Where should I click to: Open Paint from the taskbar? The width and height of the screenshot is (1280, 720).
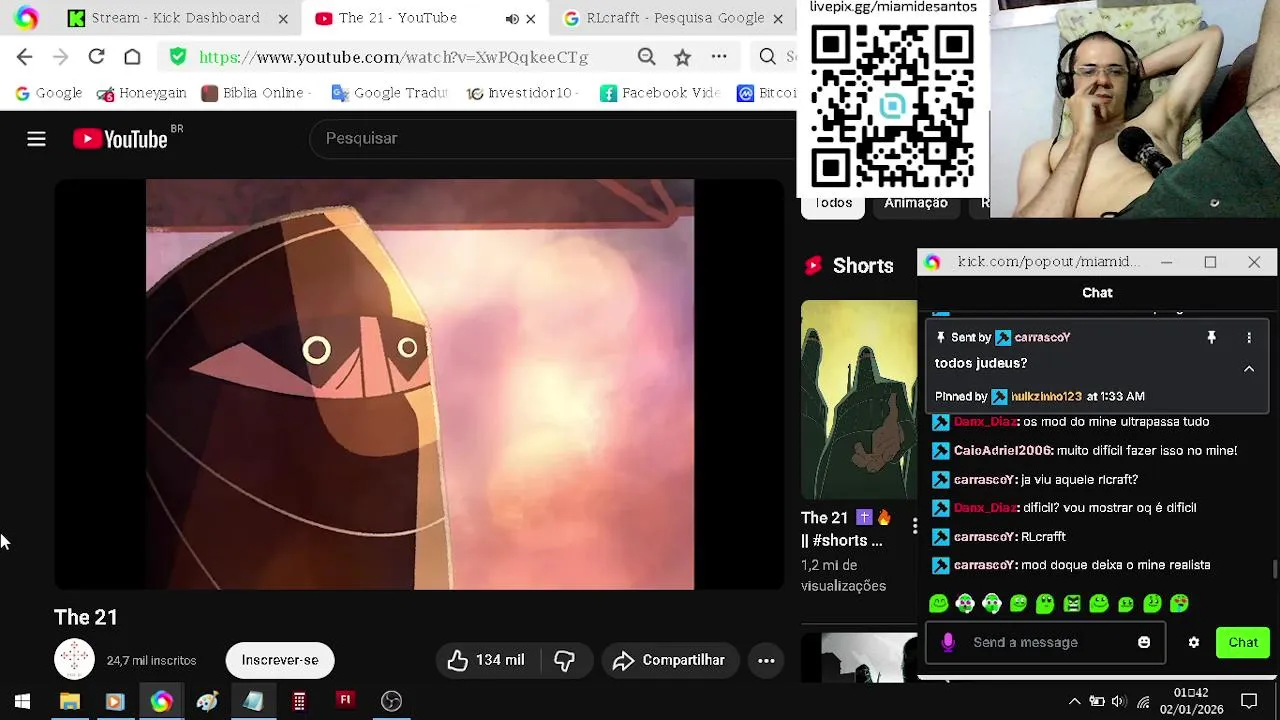[x=207, y=701]
